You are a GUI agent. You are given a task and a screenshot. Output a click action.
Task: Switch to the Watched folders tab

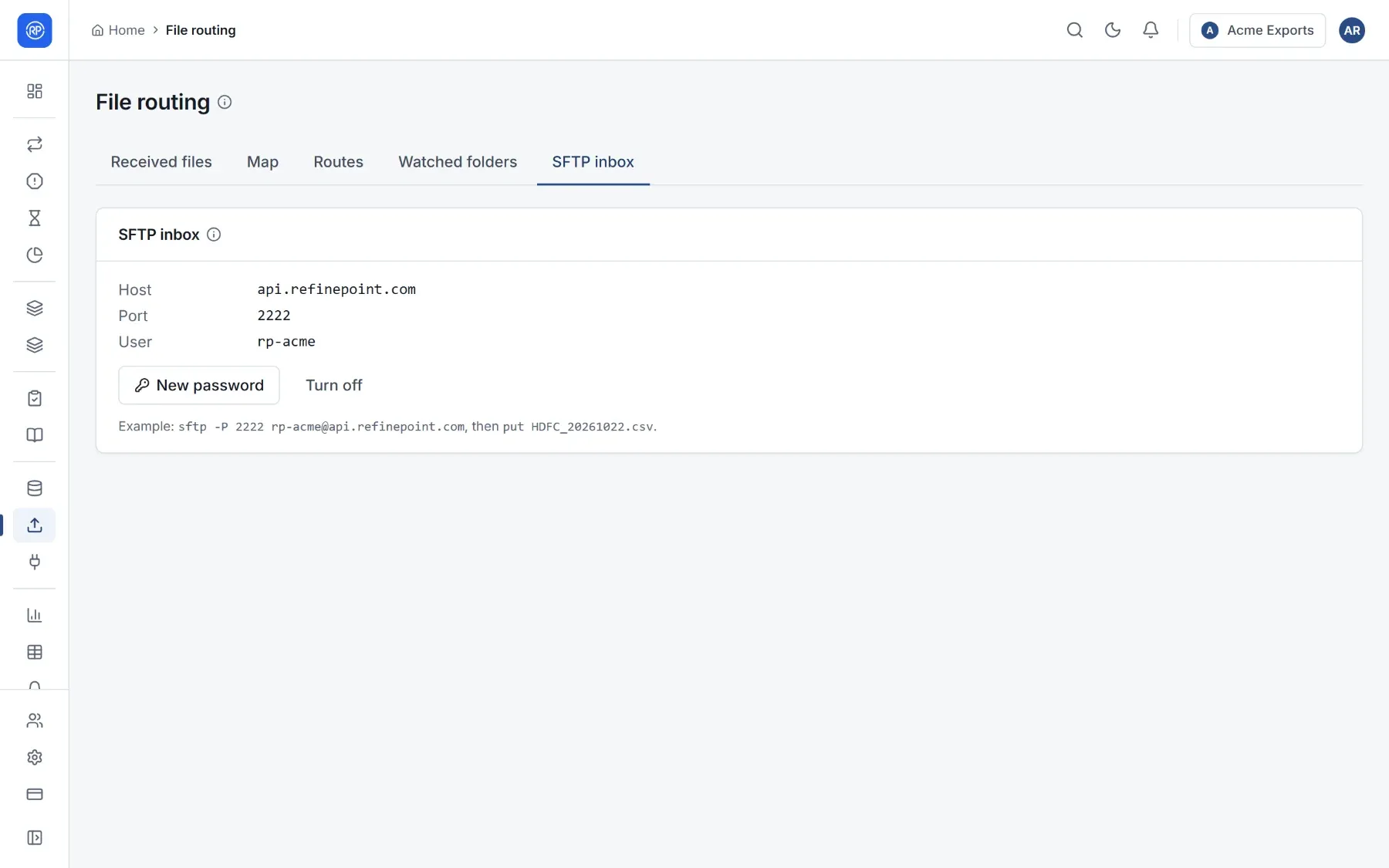pos(458,162)
